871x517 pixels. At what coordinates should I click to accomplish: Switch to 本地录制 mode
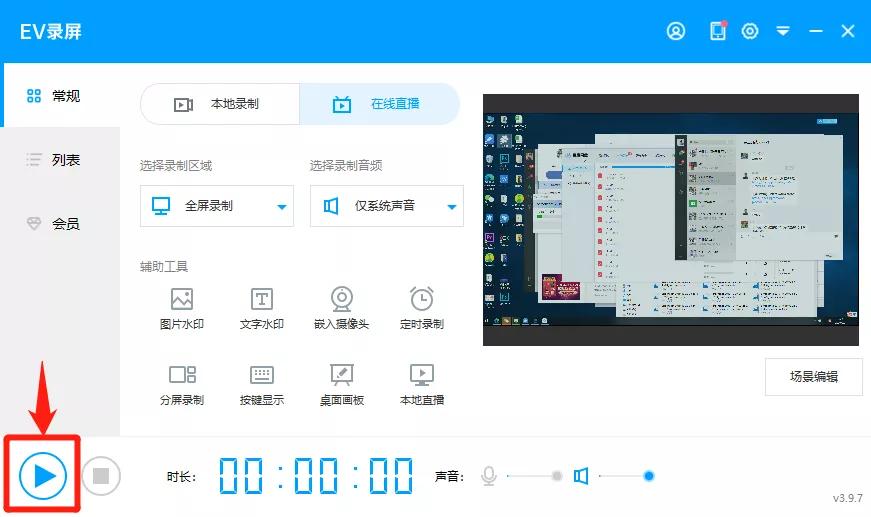click(220, 104)
